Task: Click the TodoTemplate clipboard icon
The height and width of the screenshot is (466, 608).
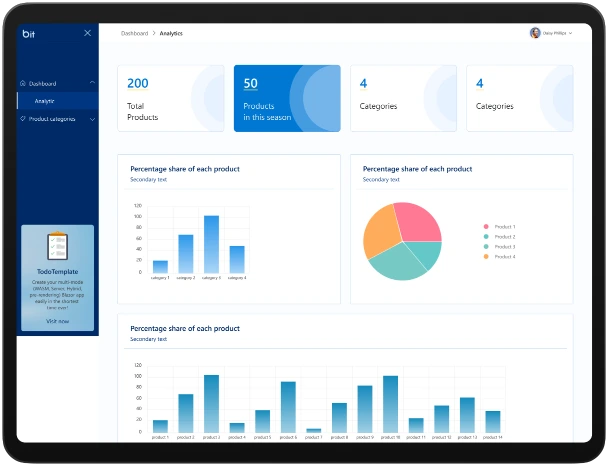Action: pyautogui.click(x=57, y=247)
